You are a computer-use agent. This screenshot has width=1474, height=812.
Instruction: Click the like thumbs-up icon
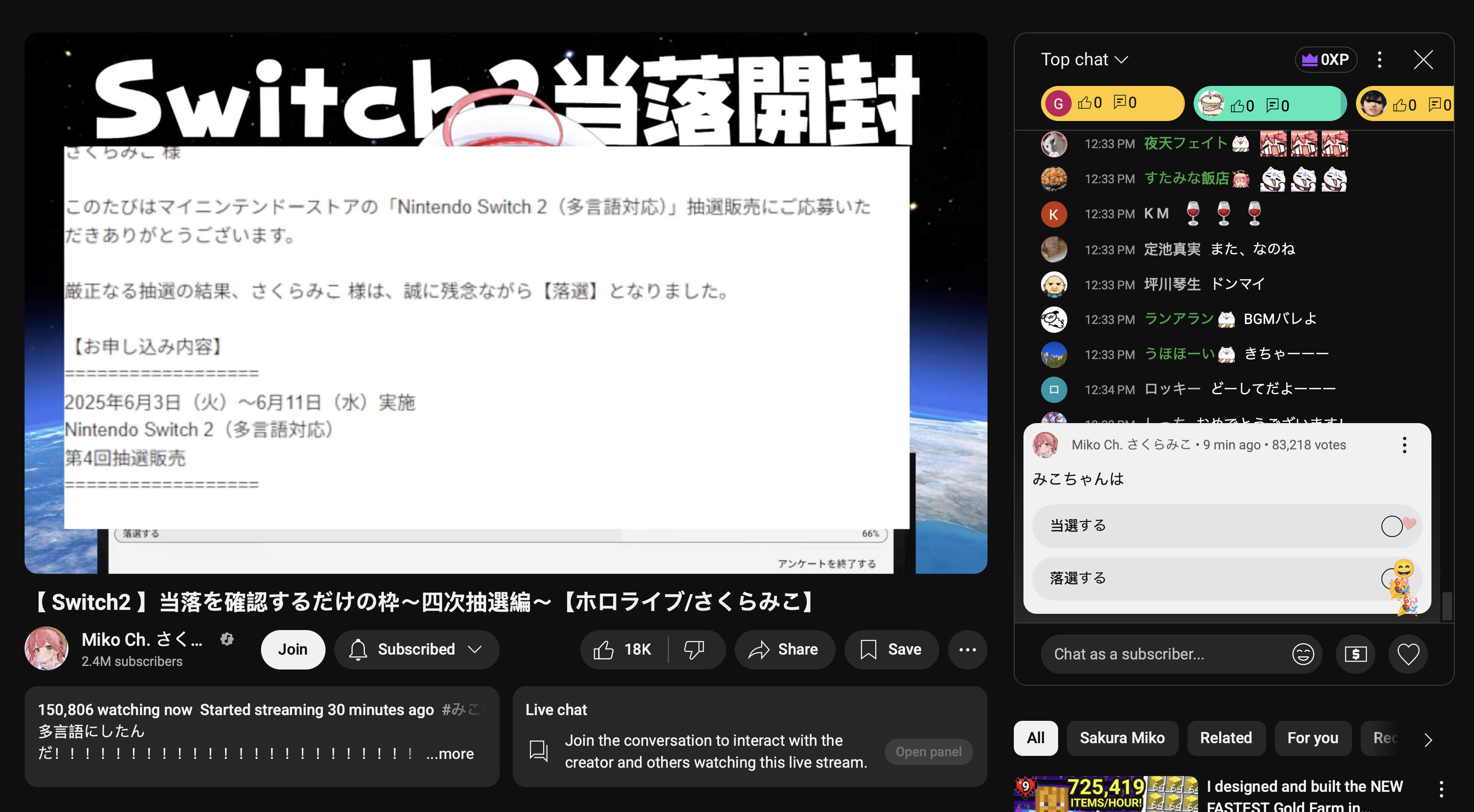click(x=604, y=650)
